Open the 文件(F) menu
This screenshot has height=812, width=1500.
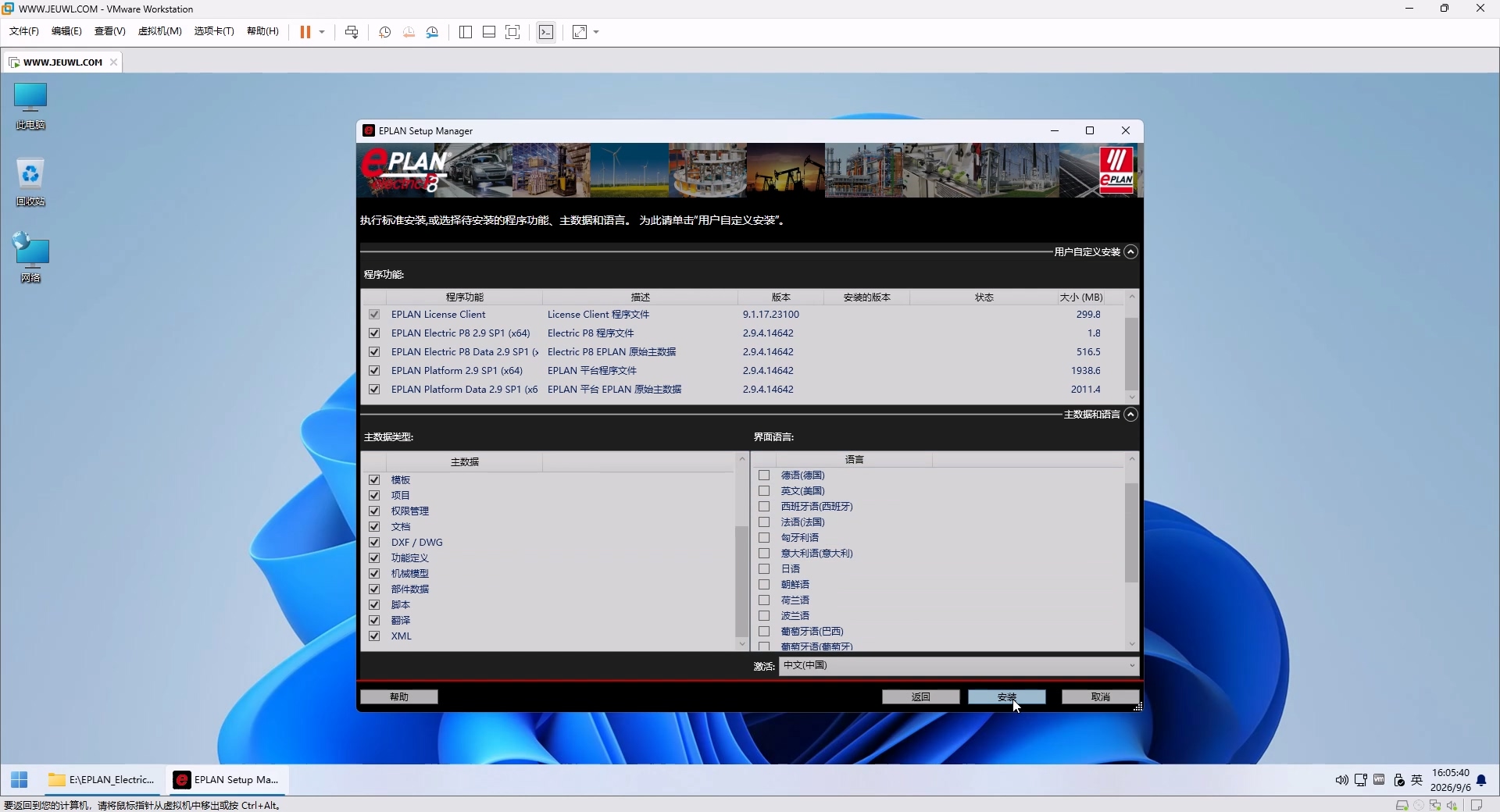point(24,31)
